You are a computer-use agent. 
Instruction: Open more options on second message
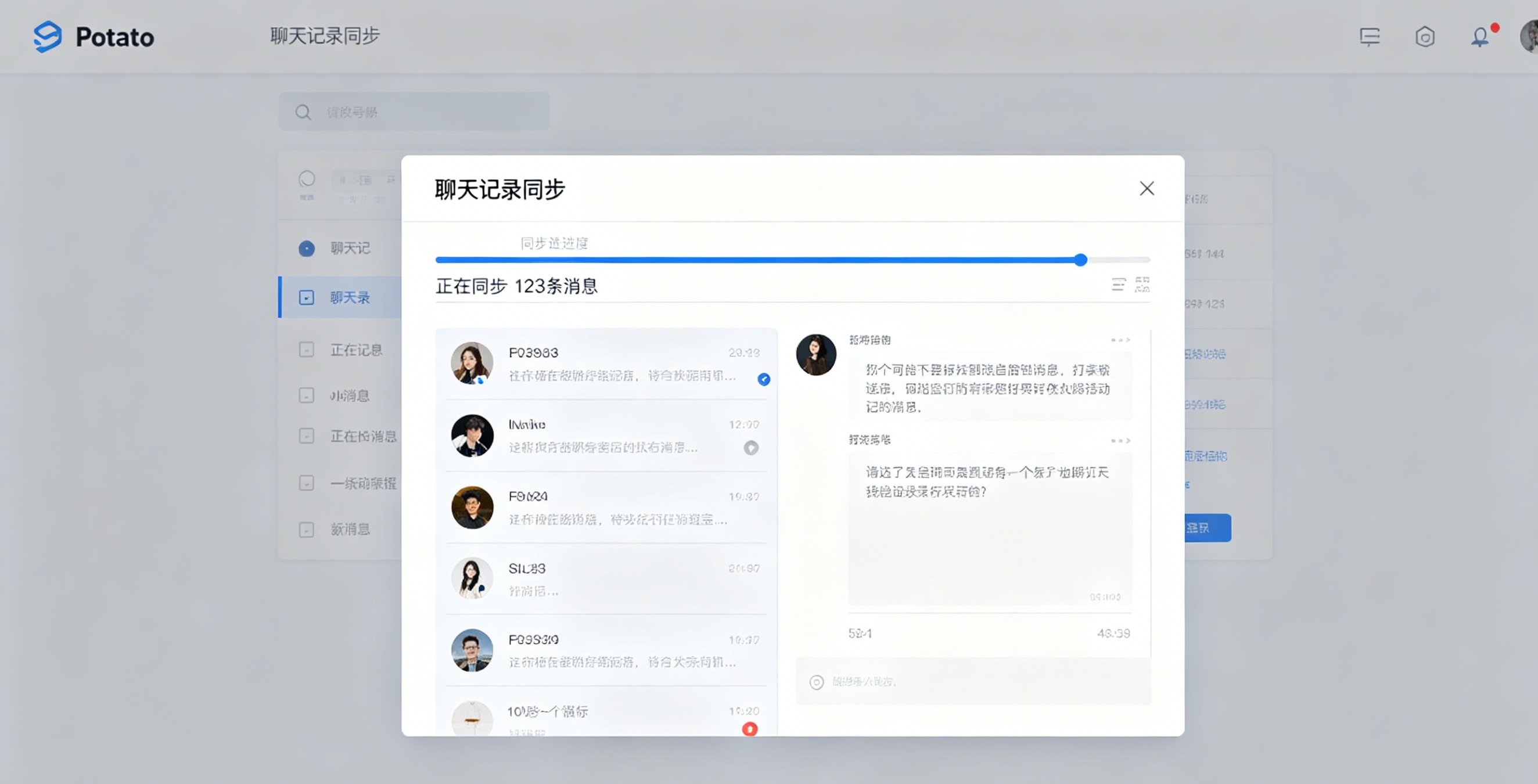(1120, 441)
